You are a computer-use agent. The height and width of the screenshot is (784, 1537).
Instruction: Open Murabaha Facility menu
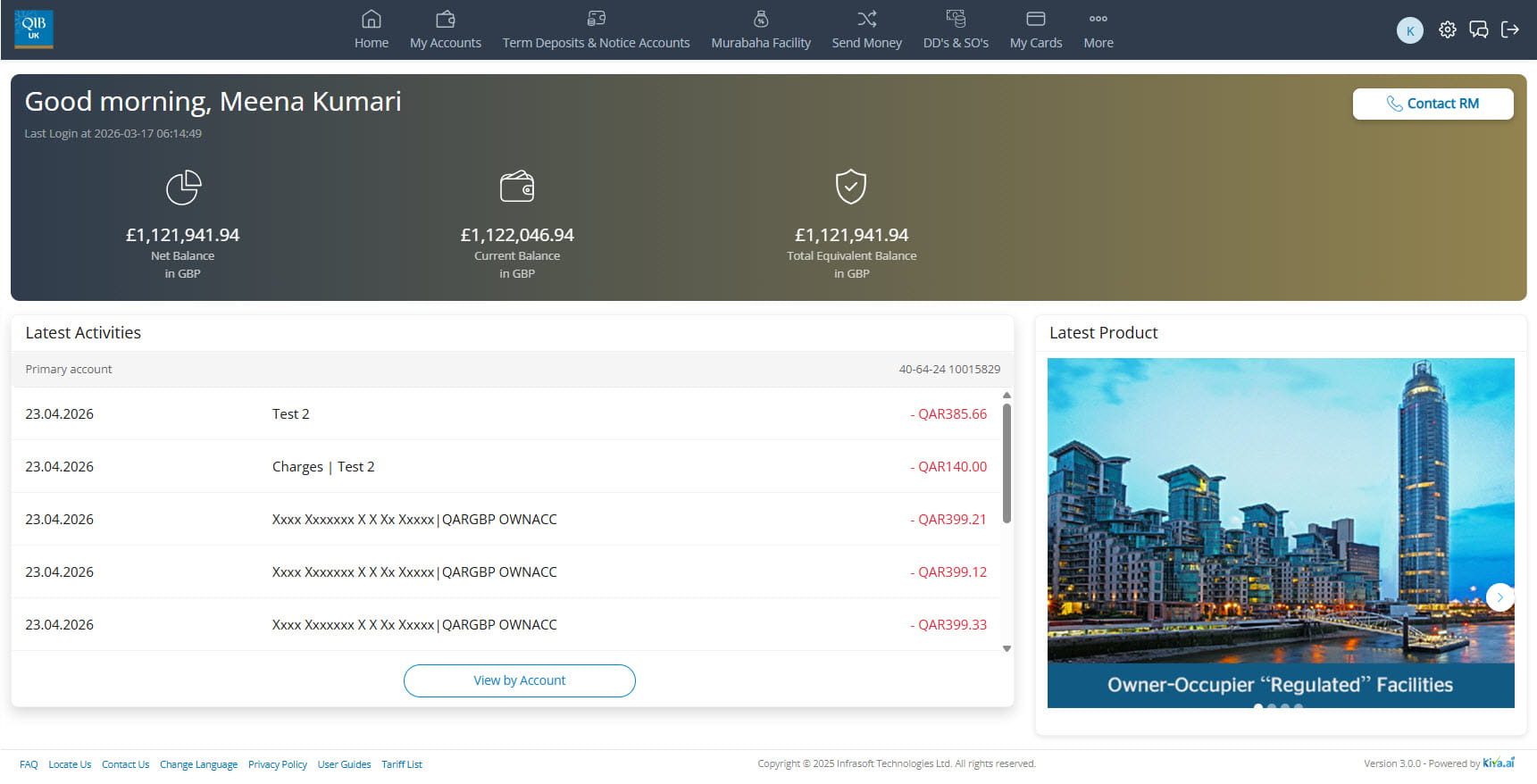[761, 29]
